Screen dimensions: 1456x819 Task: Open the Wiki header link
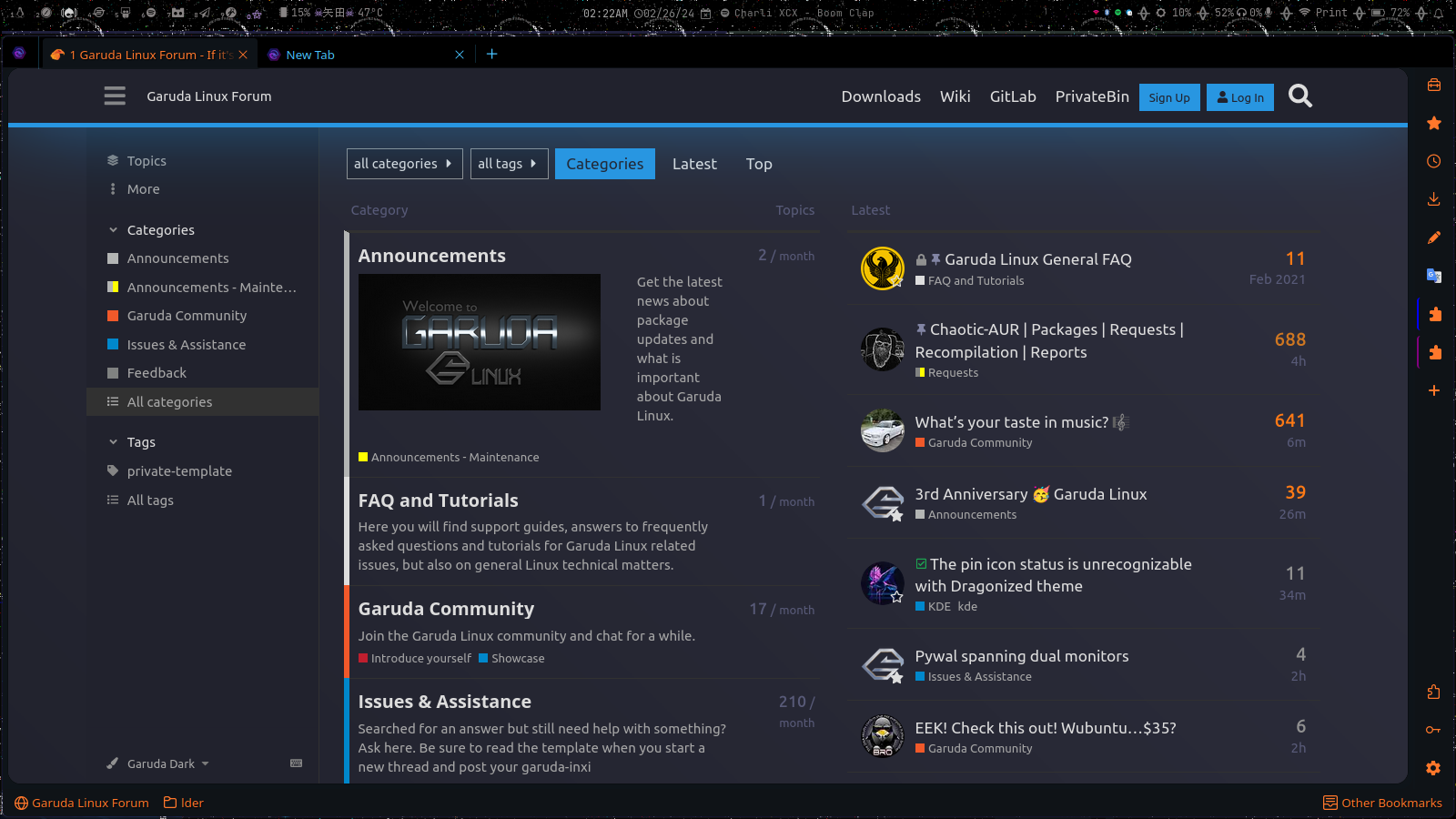pos(955,96)
